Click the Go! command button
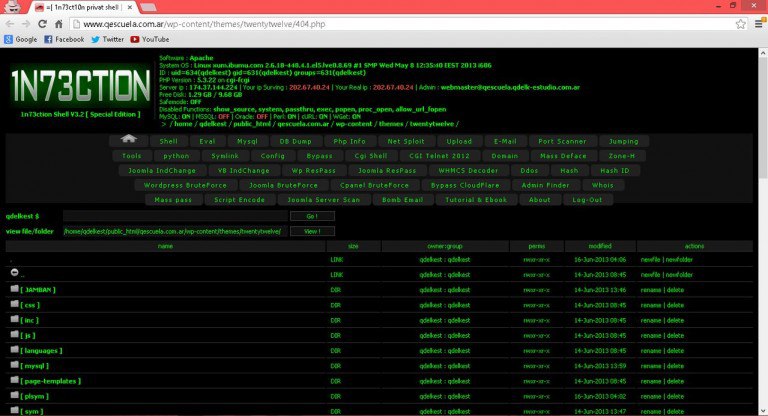 tap(312, 216)
